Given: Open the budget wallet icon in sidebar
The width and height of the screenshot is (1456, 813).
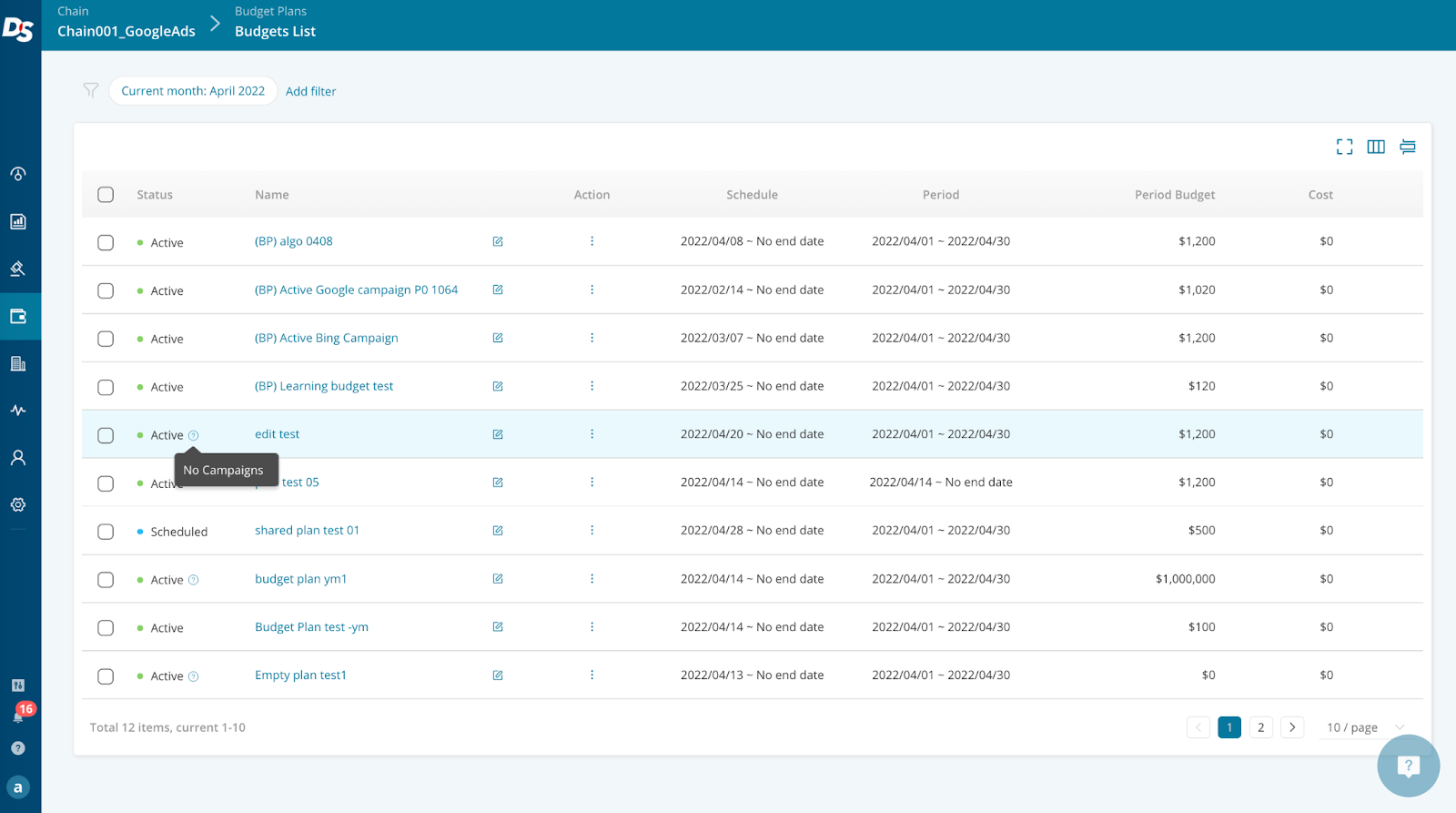Looking at the screenshot, I should (18, 316).
